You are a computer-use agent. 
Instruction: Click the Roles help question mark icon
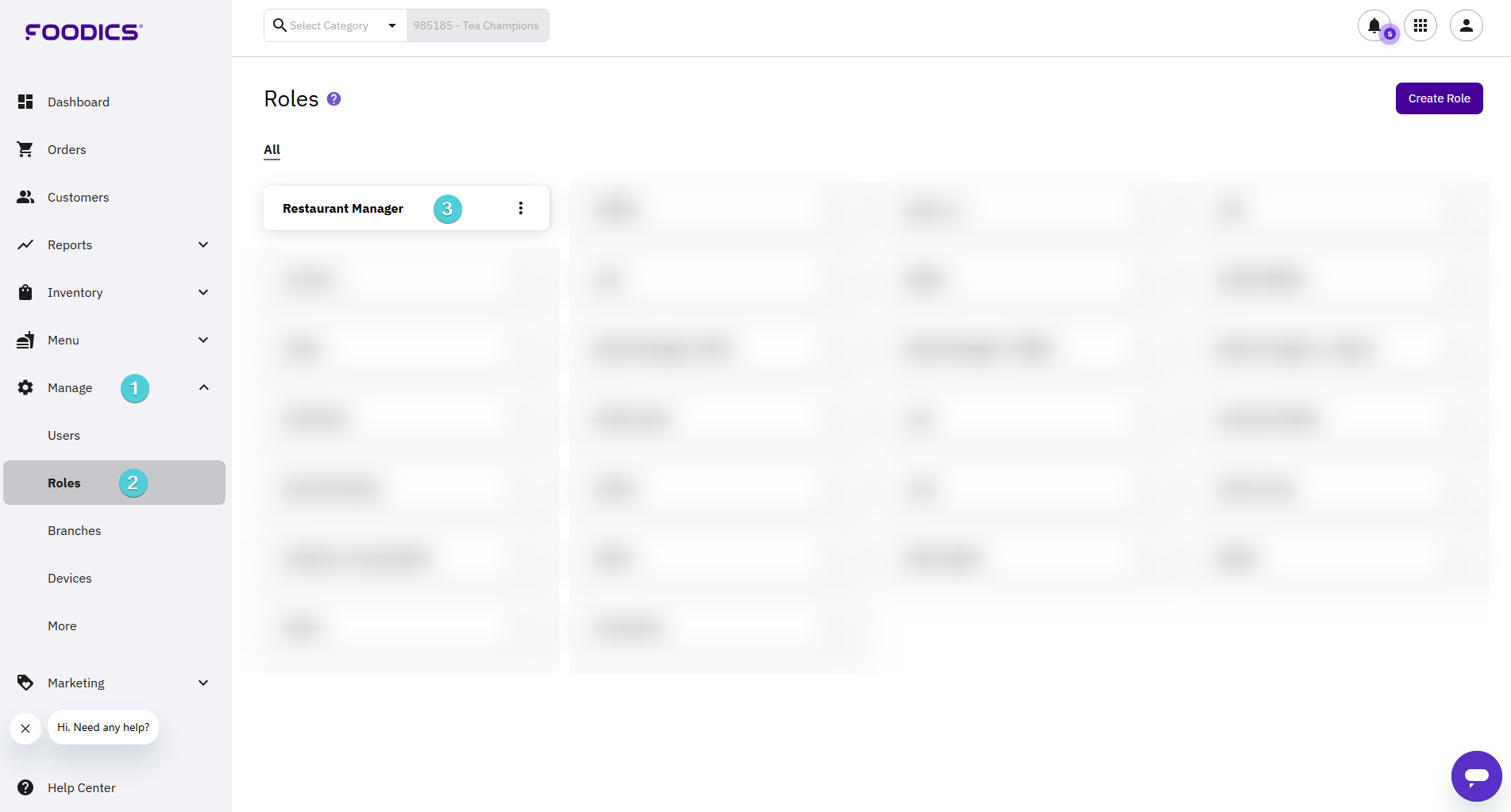click(334, 99)
